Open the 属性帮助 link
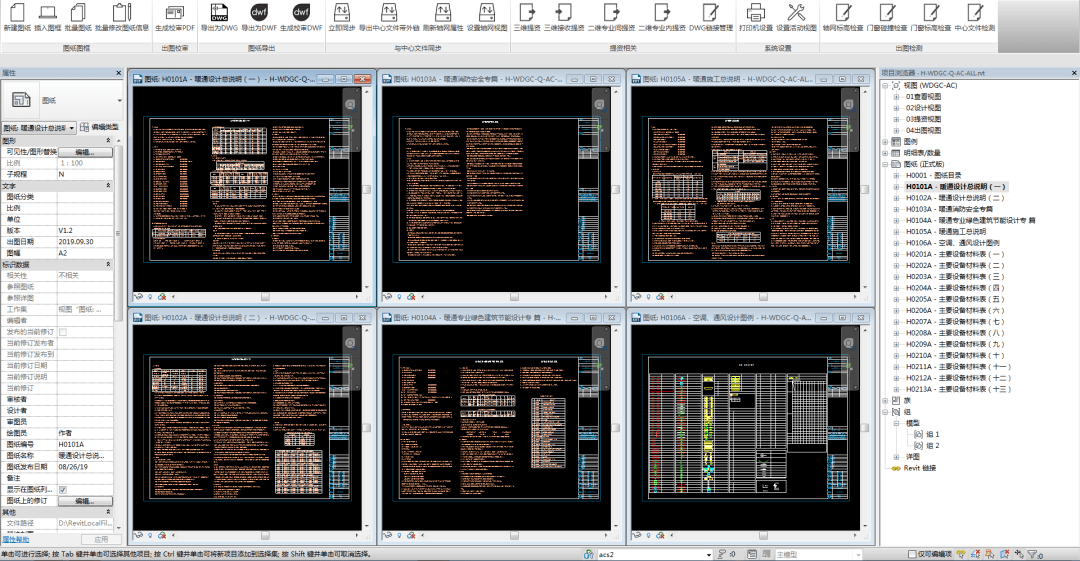The height and width of the screenshot is (561, 1080). (x=15, y=539)
